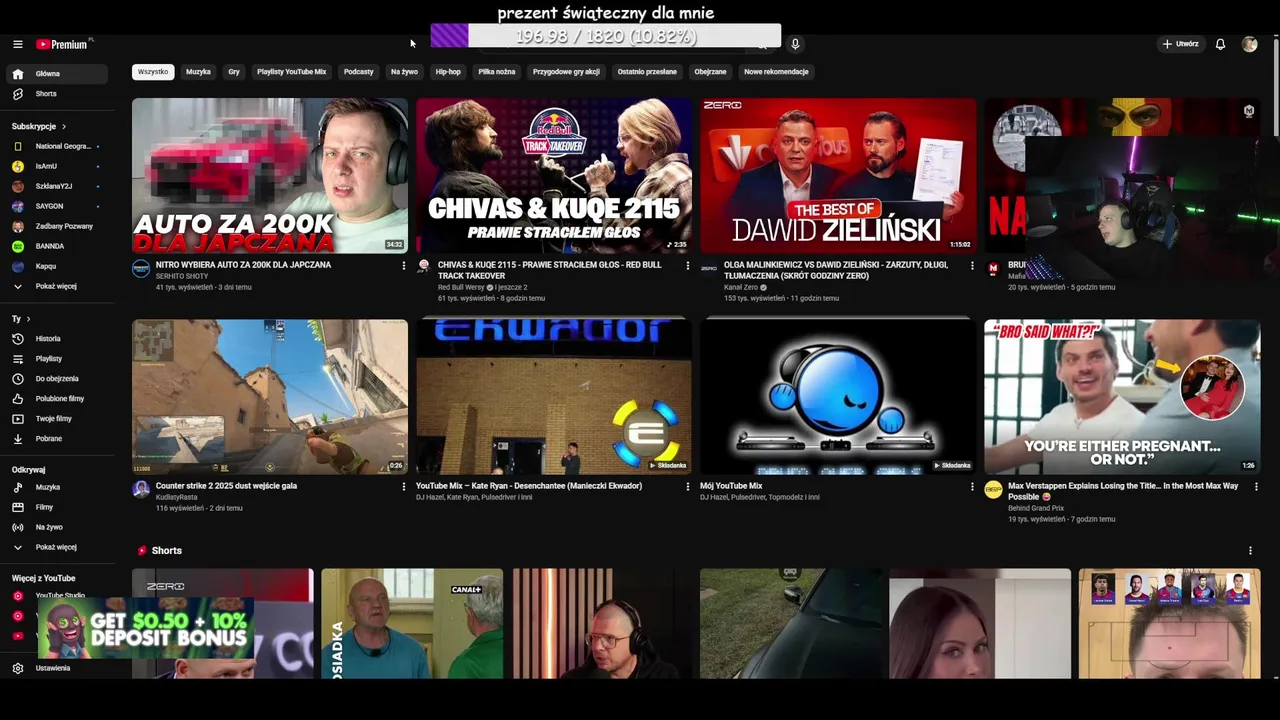Open Mój YouTube Mix thumbnail
1280x720 pixels.
(838, 397)
